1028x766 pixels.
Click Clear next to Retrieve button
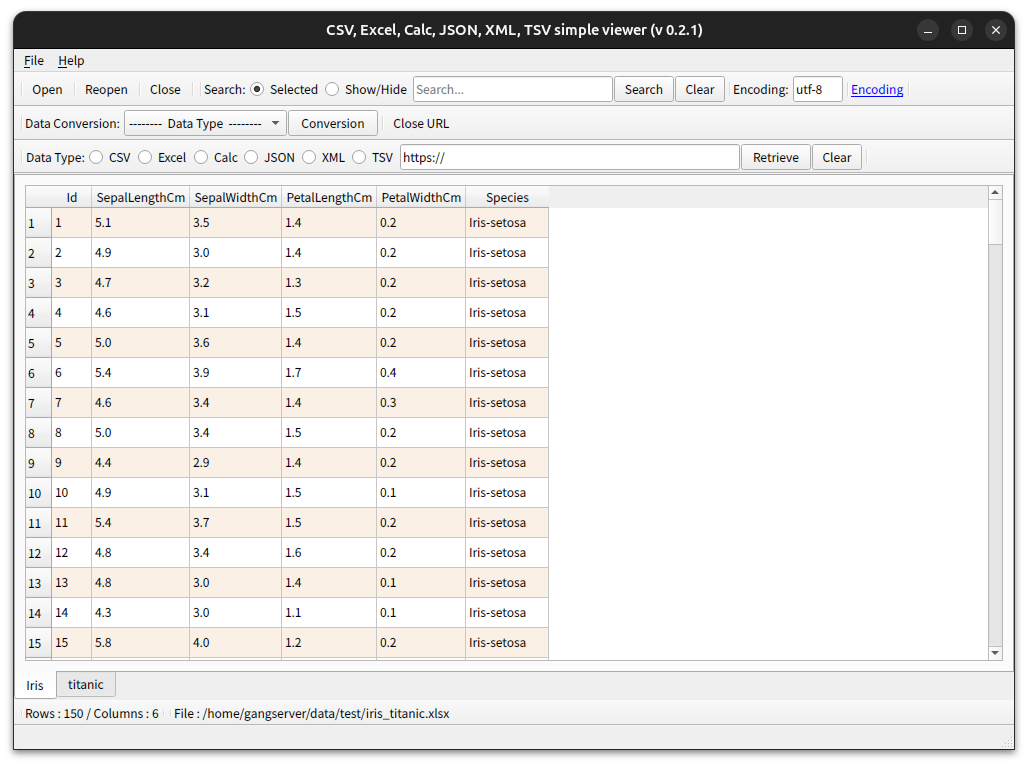[837, 157]
